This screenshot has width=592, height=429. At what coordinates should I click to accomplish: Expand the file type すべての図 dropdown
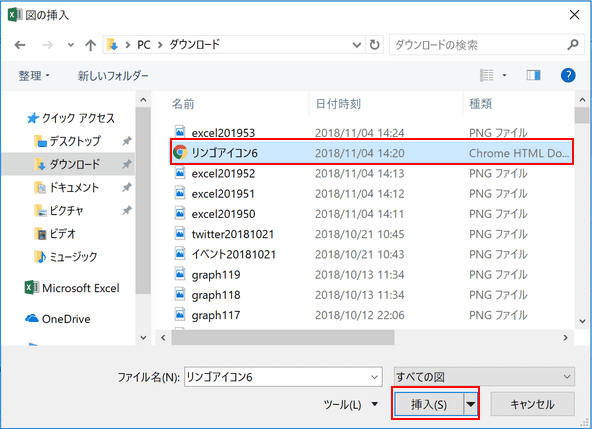coord(484,377)
